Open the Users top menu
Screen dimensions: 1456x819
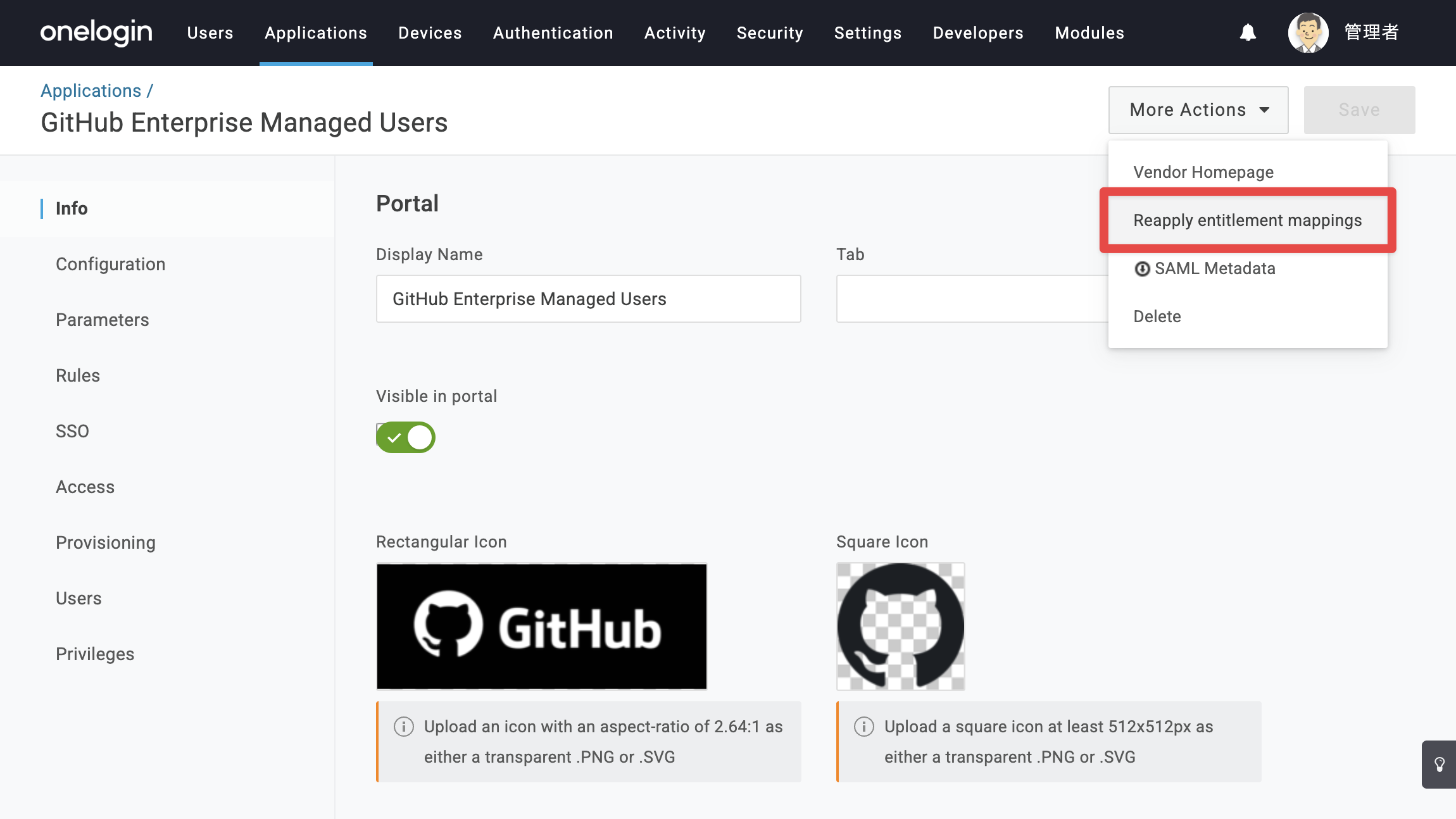210,33
